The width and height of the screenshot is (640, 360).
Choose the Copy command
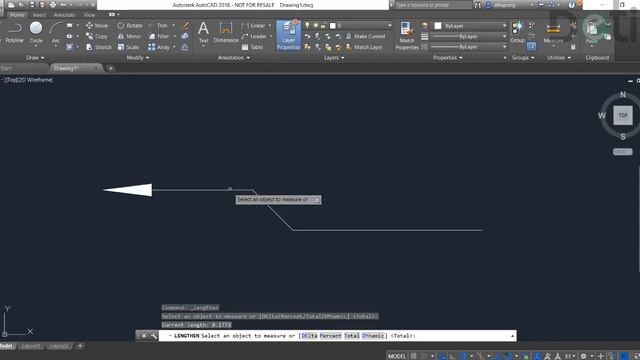coord(97,36)
